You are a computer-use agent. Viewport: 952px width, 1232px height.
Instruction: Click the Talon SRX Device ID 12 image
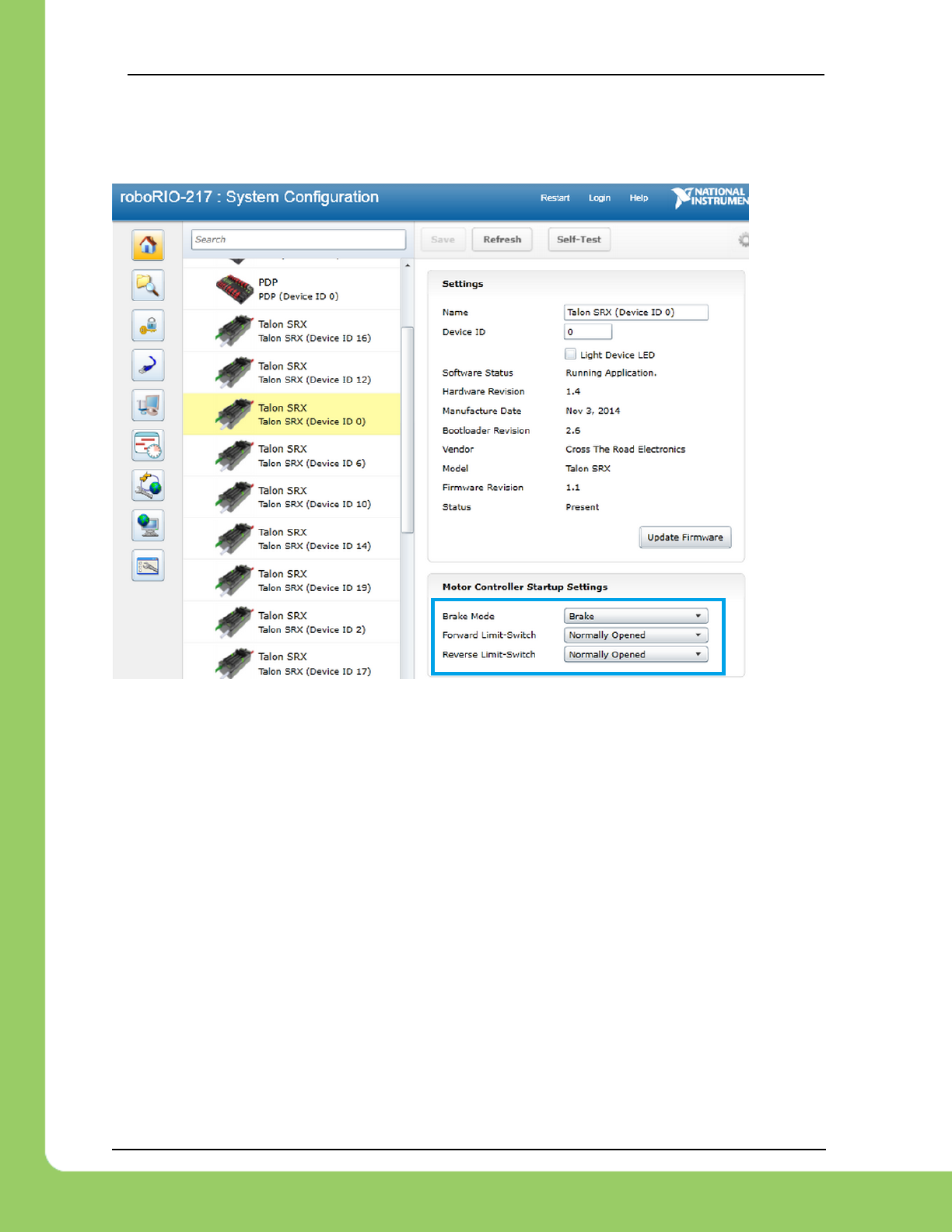pyautogui.click(x=235, y=373)
